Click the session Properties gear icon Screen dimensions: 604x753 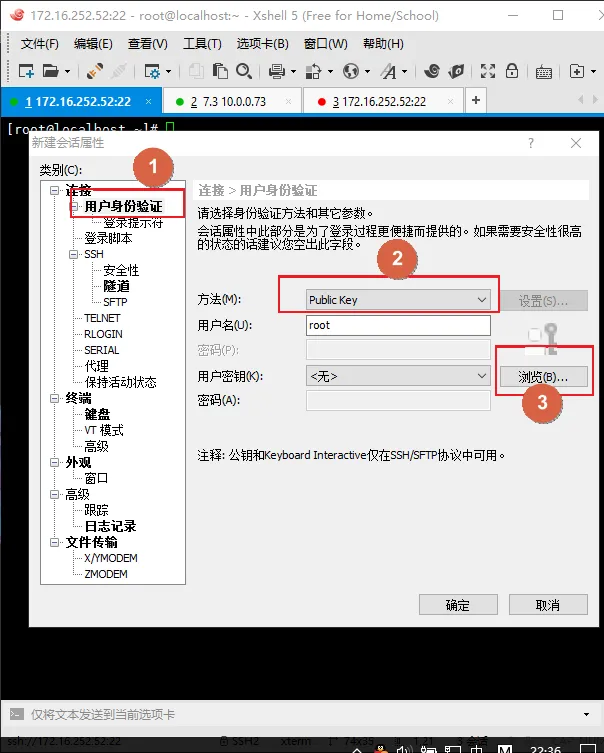pos(152,72)
